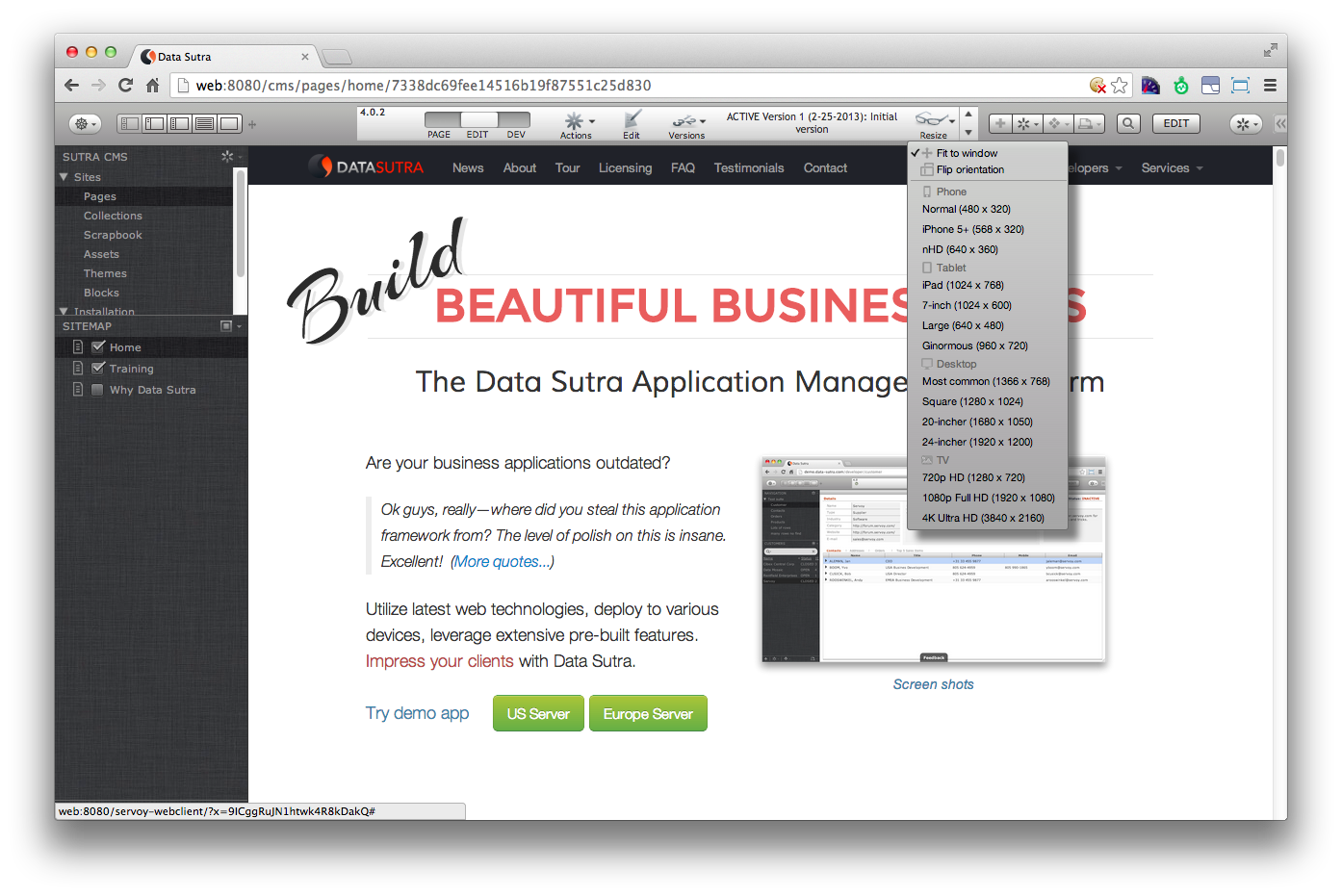Open the Actions asterisk menu
Screen dimensions: 1342x896
[578, 124]
